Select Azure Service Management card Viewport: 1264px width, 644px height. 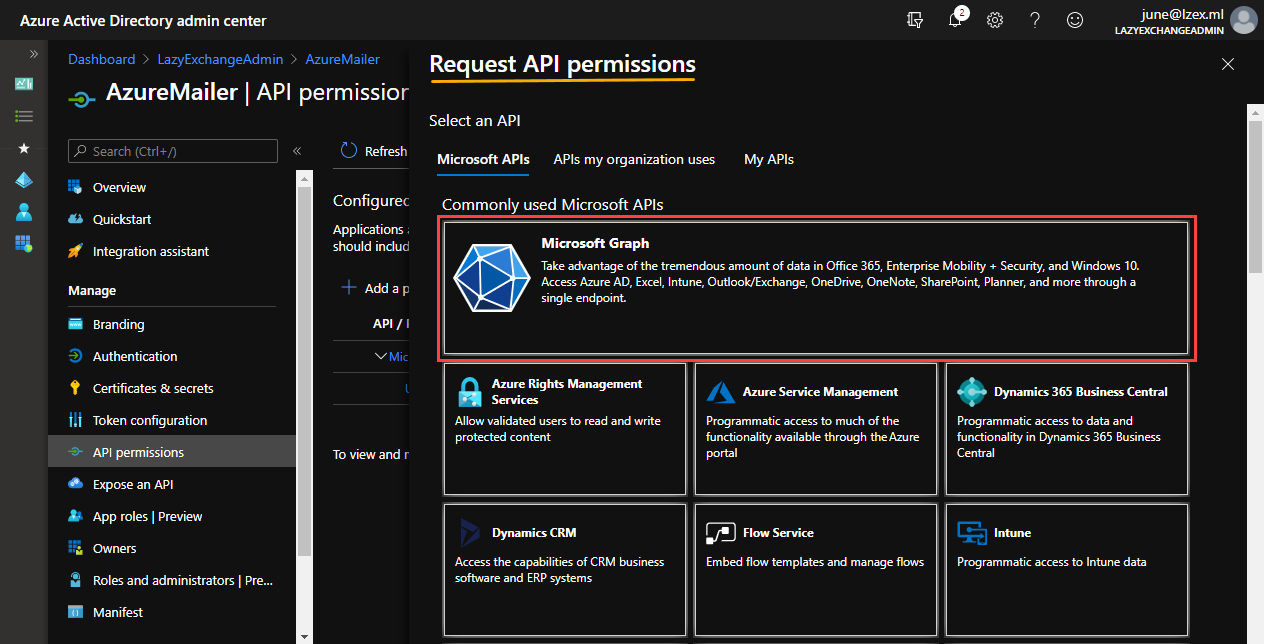[816, 429]
